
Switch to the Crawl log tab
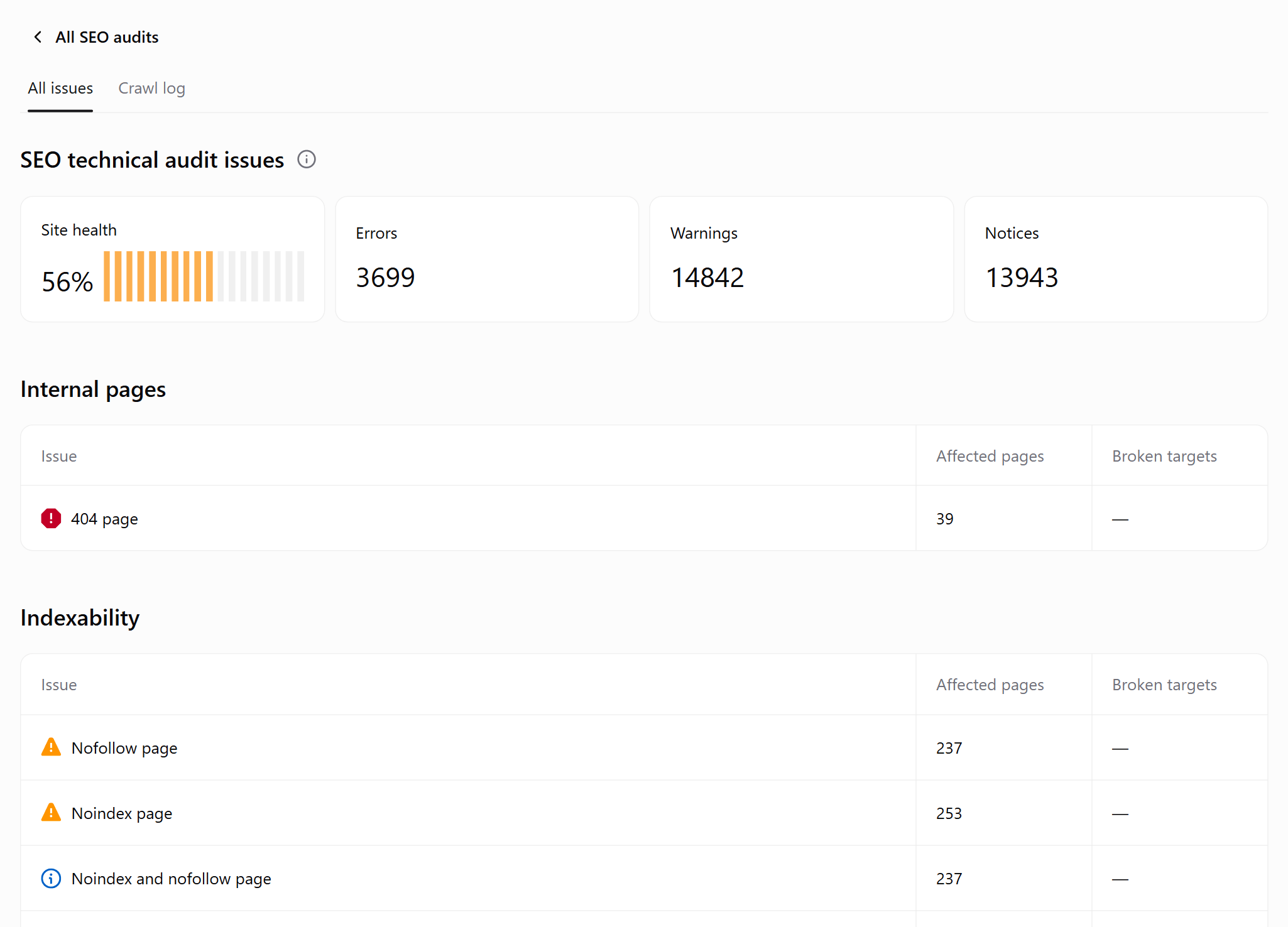pos(151,89)
